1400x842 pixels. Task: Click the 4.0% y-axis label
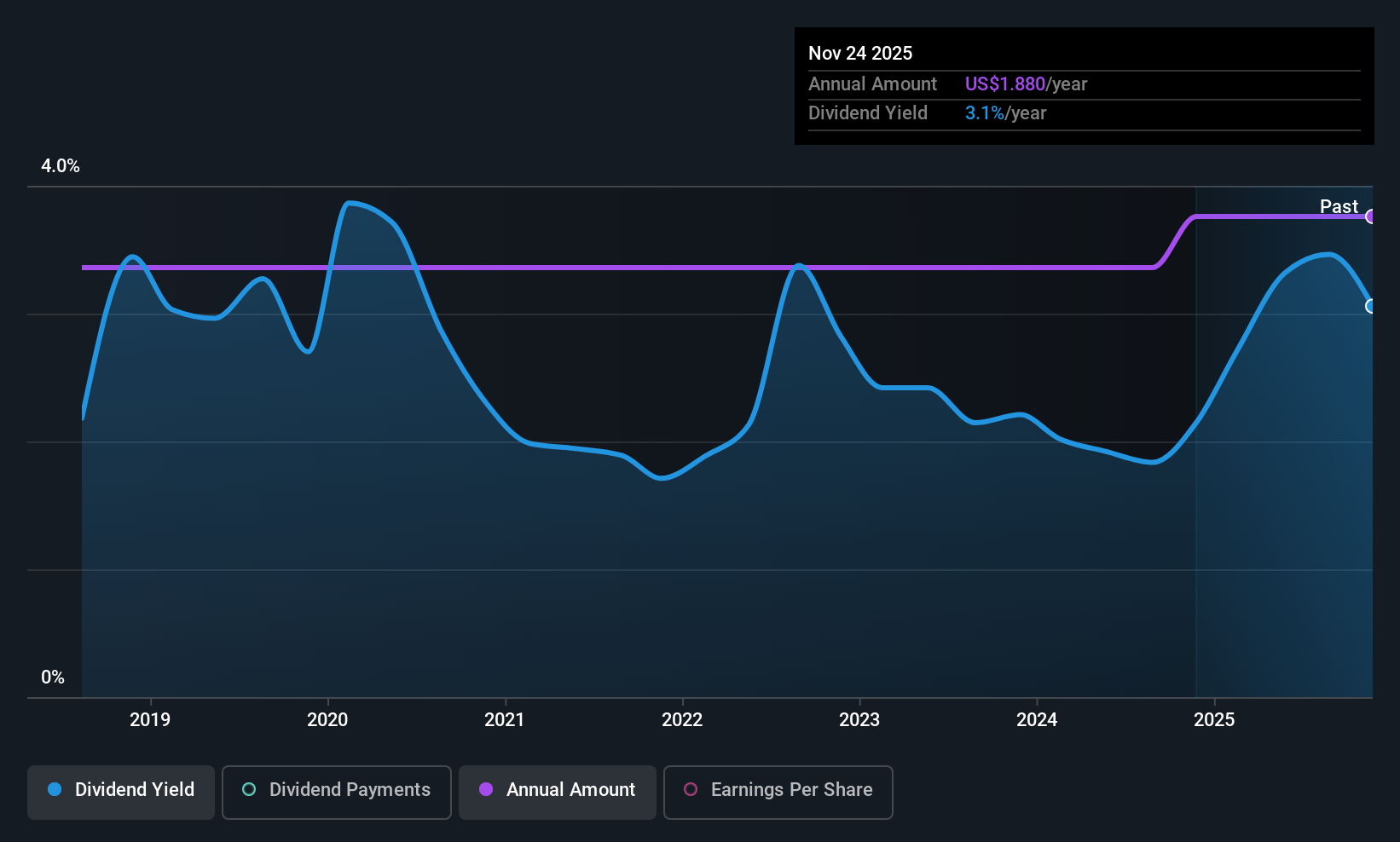61,166
